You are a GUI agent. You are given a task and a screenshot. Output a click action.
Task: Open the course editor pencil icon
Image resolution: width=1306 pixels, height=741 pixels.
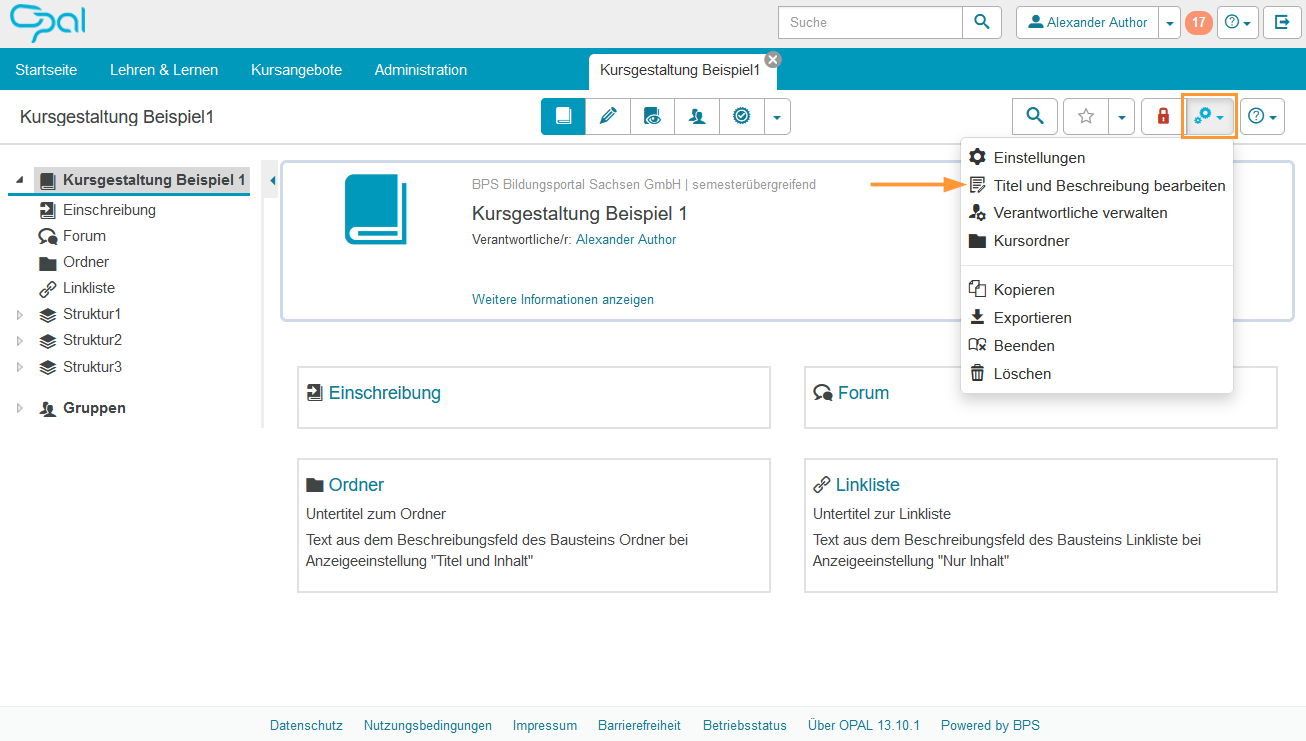pos(608,116)
